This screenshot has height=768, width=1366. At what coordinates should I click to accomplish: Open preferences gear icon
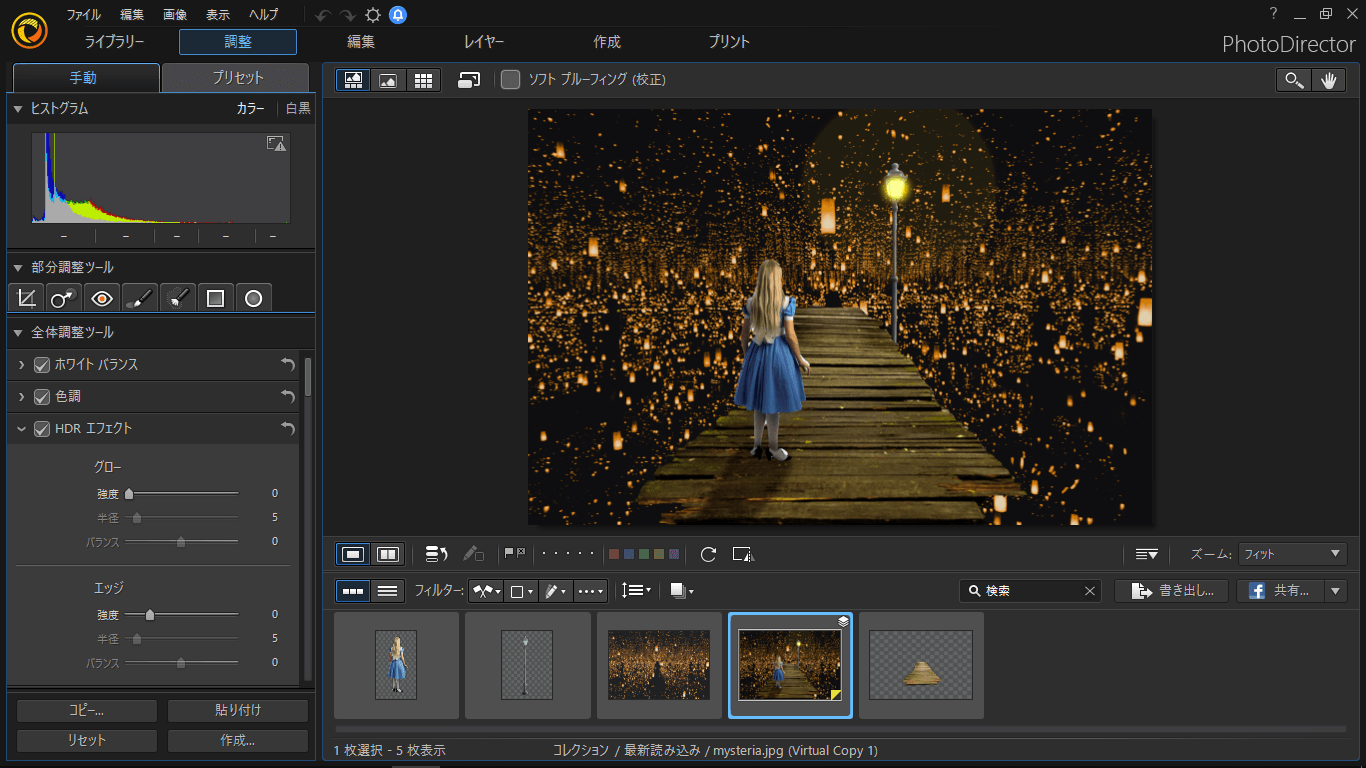[373, 15]
